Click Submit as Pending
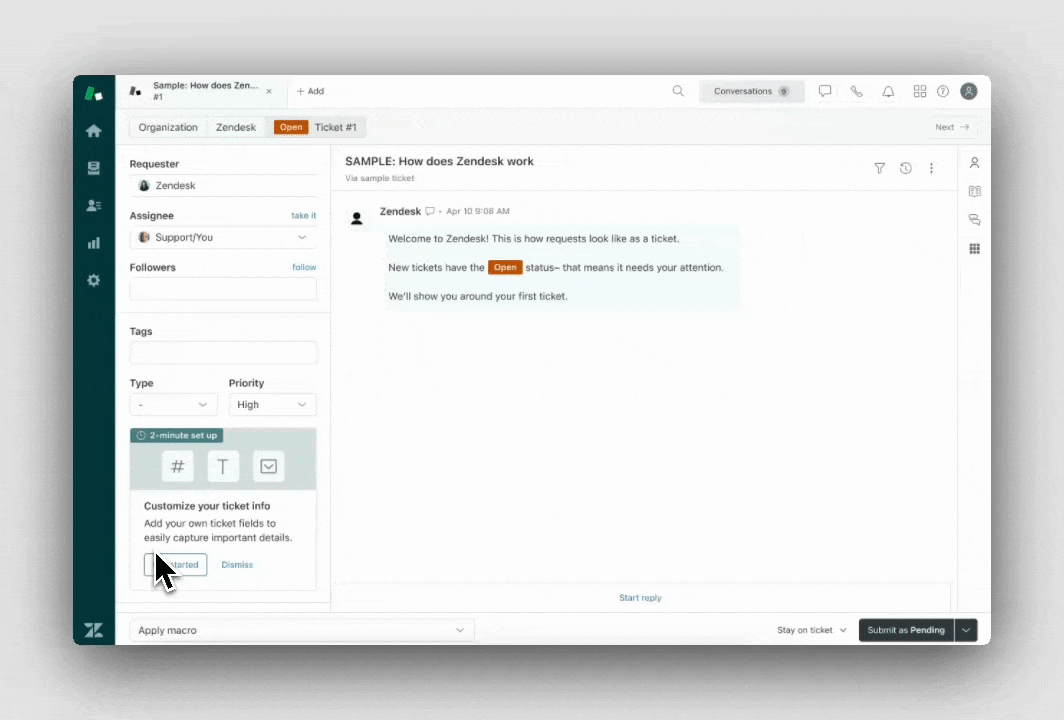This screenshot has width=1064, height=720. tap(906, 630)
